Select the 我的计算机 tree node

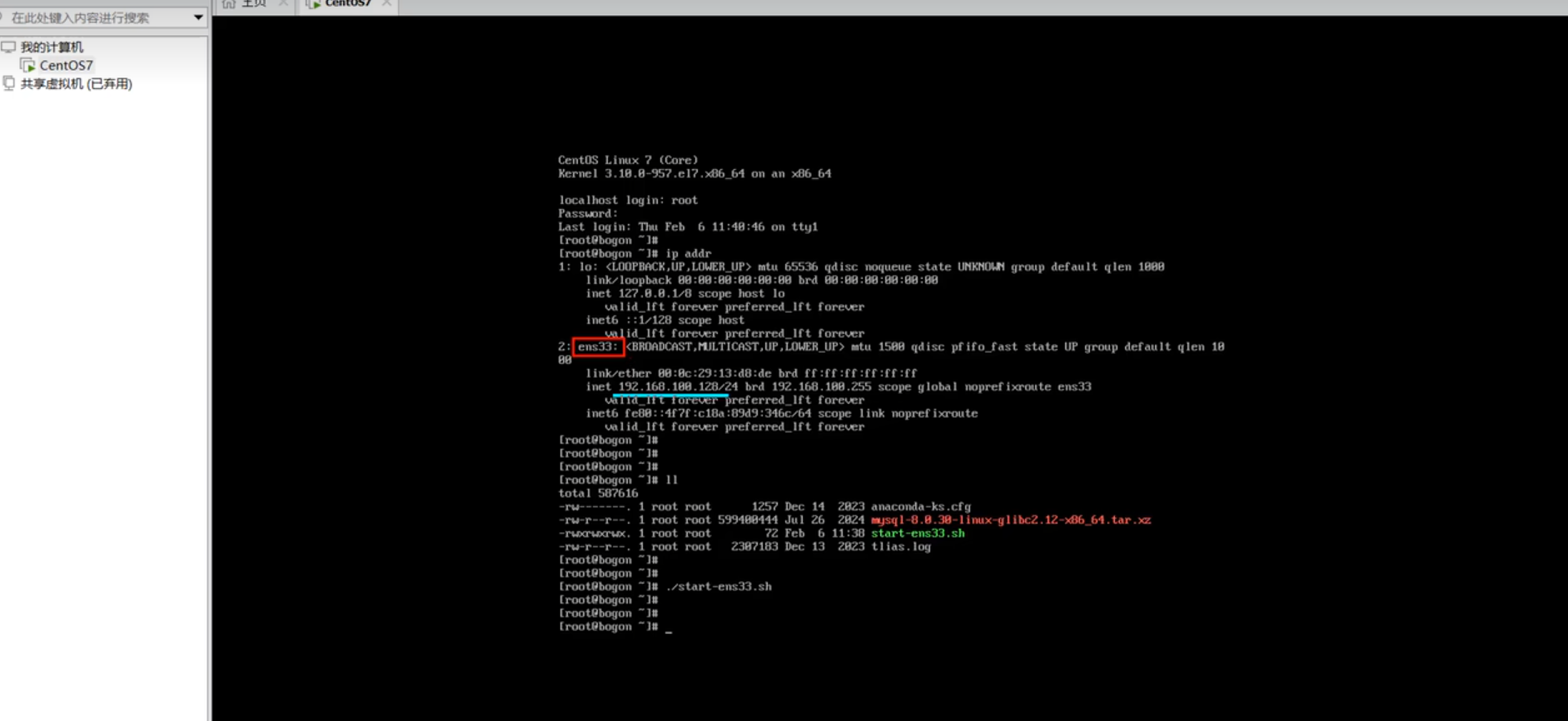point(52,47)
